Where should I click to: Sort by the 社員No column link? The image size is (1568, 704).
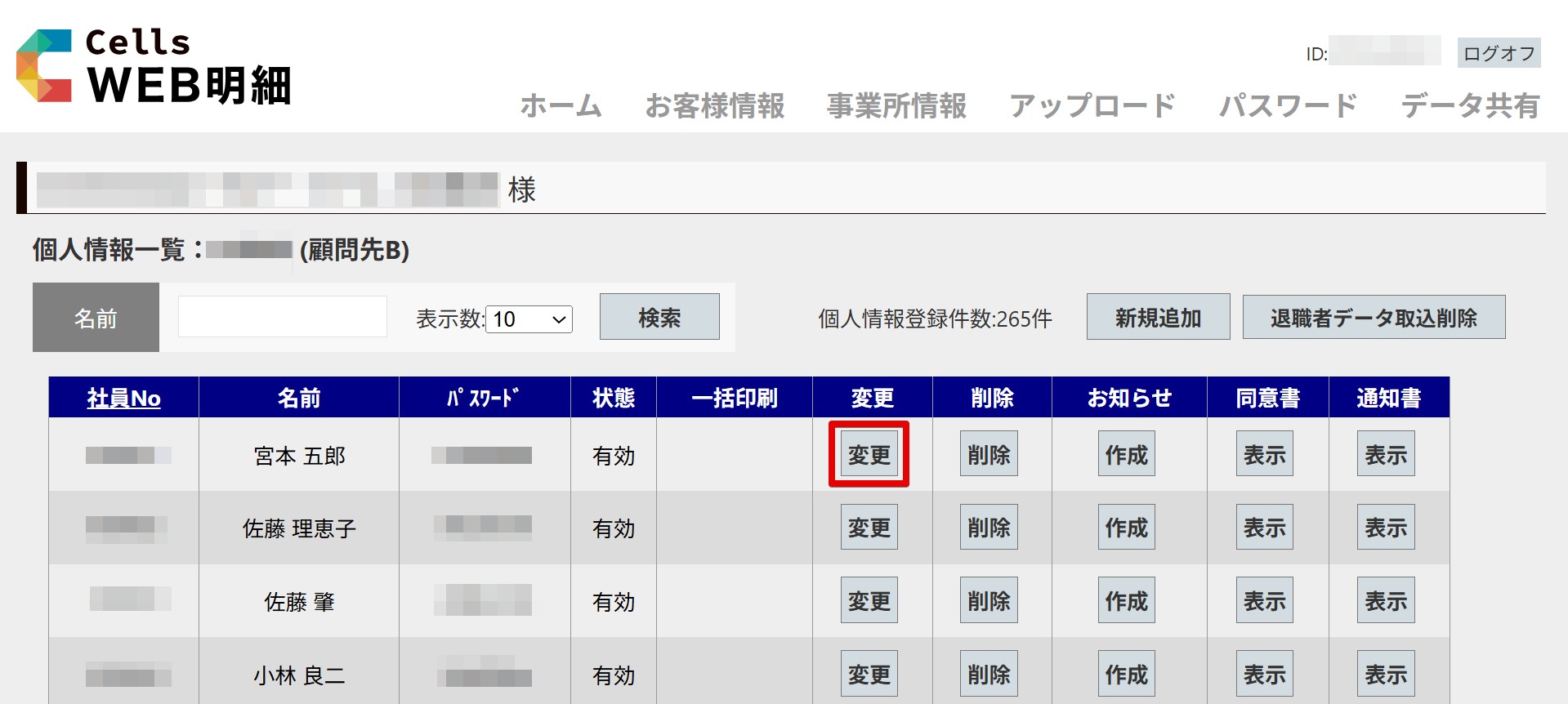point(123,398)
